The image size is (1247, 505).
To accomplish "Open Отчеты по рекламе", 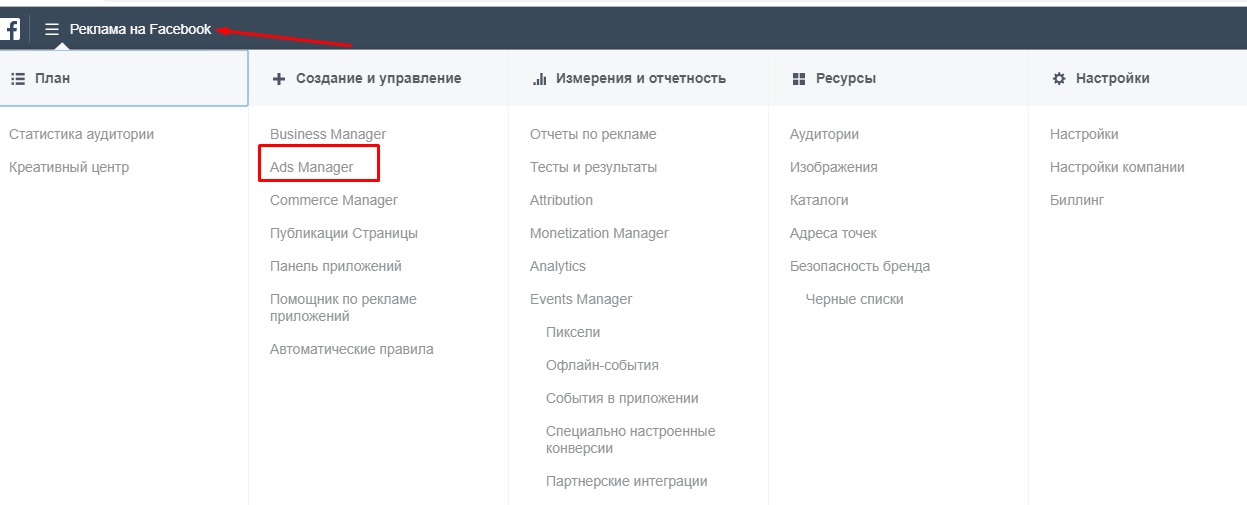I will click(x=593, y=134).
